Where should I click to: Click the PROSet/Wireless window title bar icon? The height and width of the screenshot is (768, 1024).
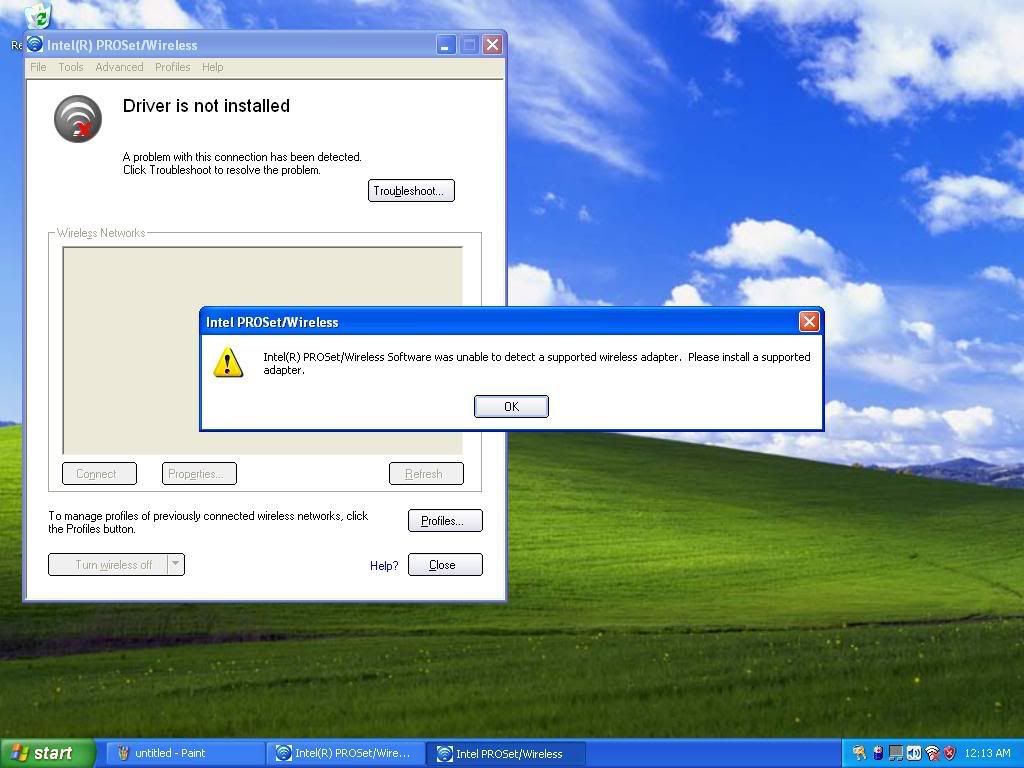pyautogui.click(x=35, y=44)
